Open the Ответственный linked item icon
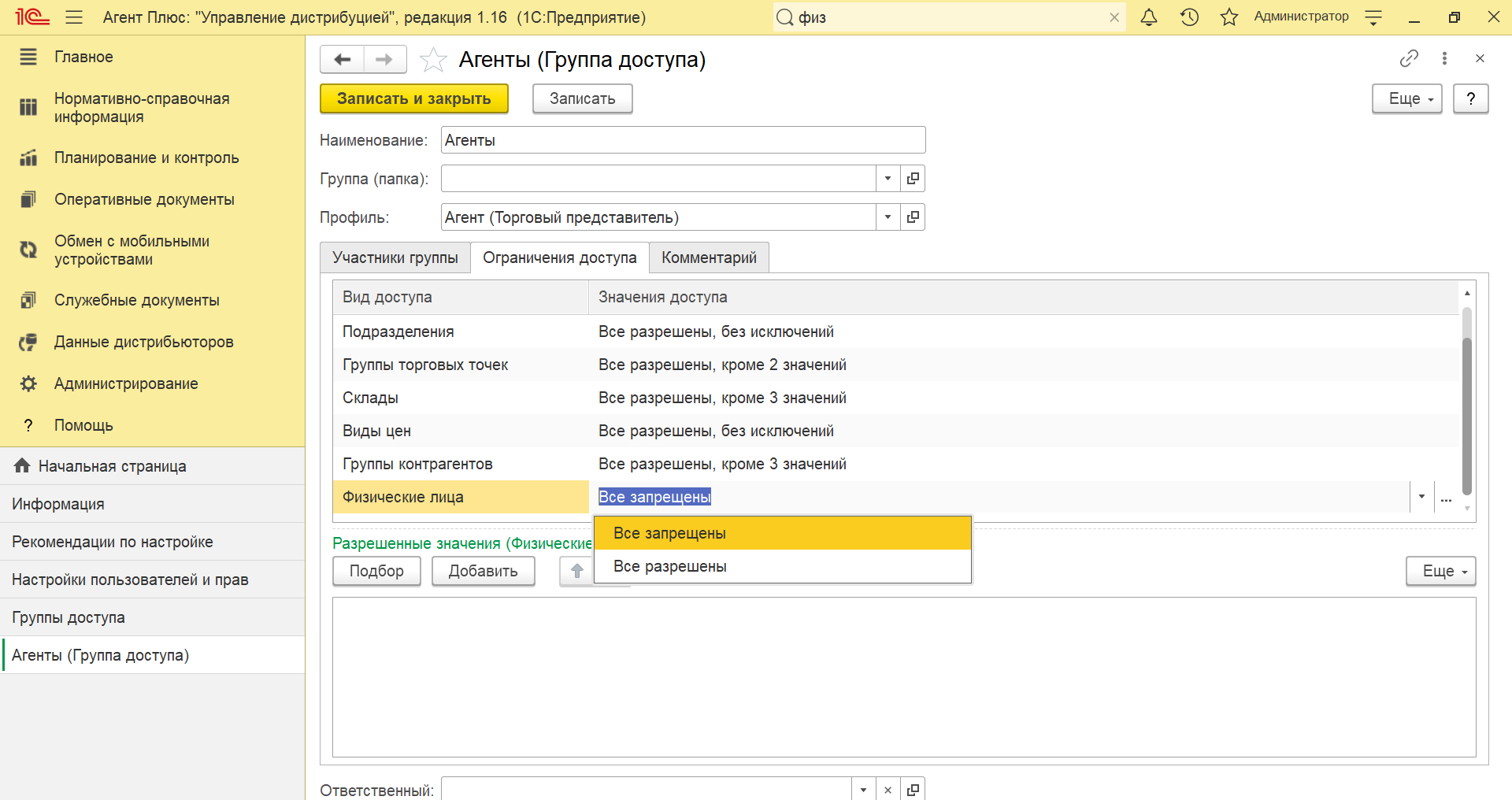Screen dimensions: 1512x800 point(913,789)
